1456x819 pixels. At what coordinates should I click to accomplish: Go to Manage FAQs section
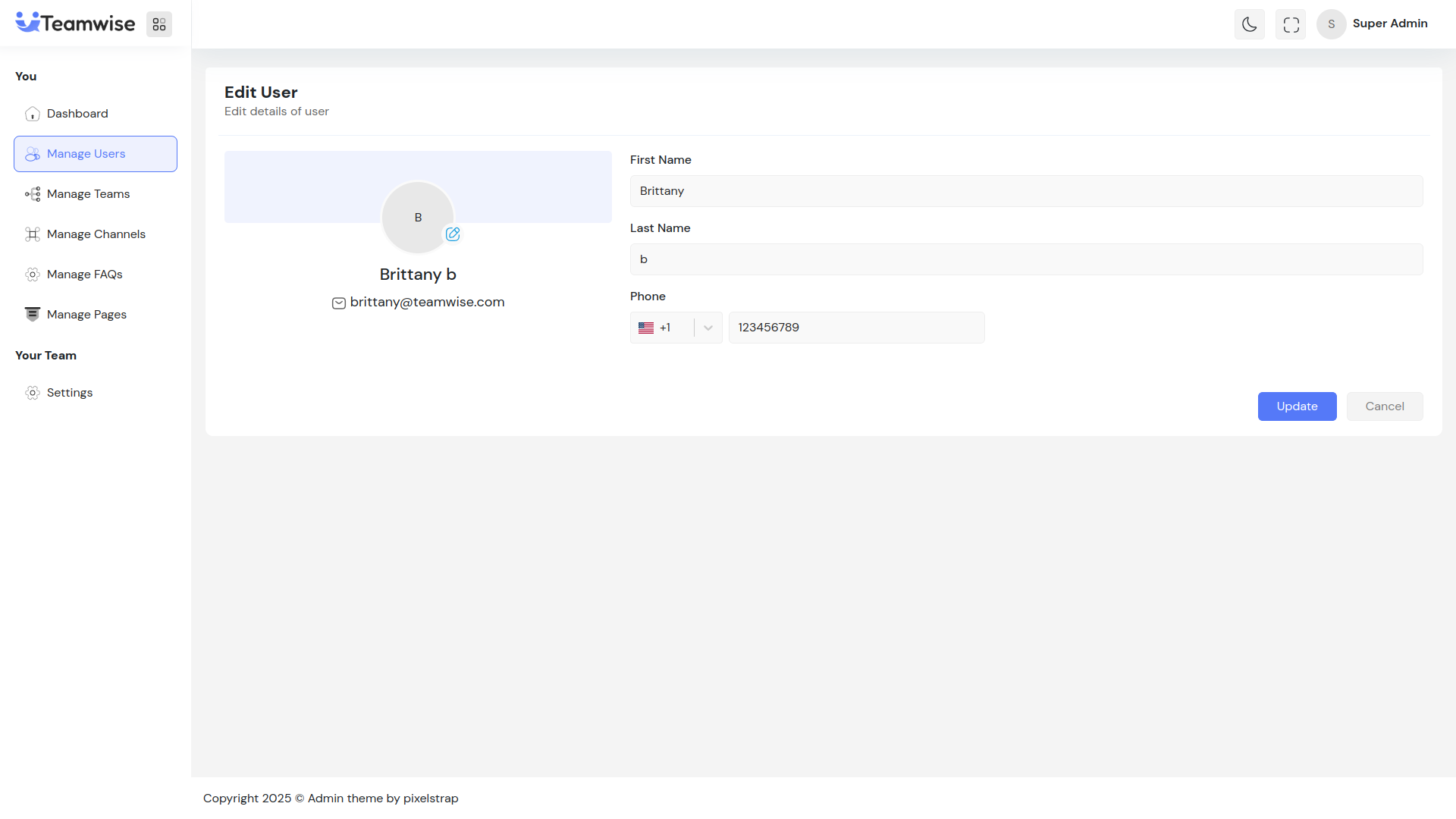pyautogui.click(x=84, y=275)
